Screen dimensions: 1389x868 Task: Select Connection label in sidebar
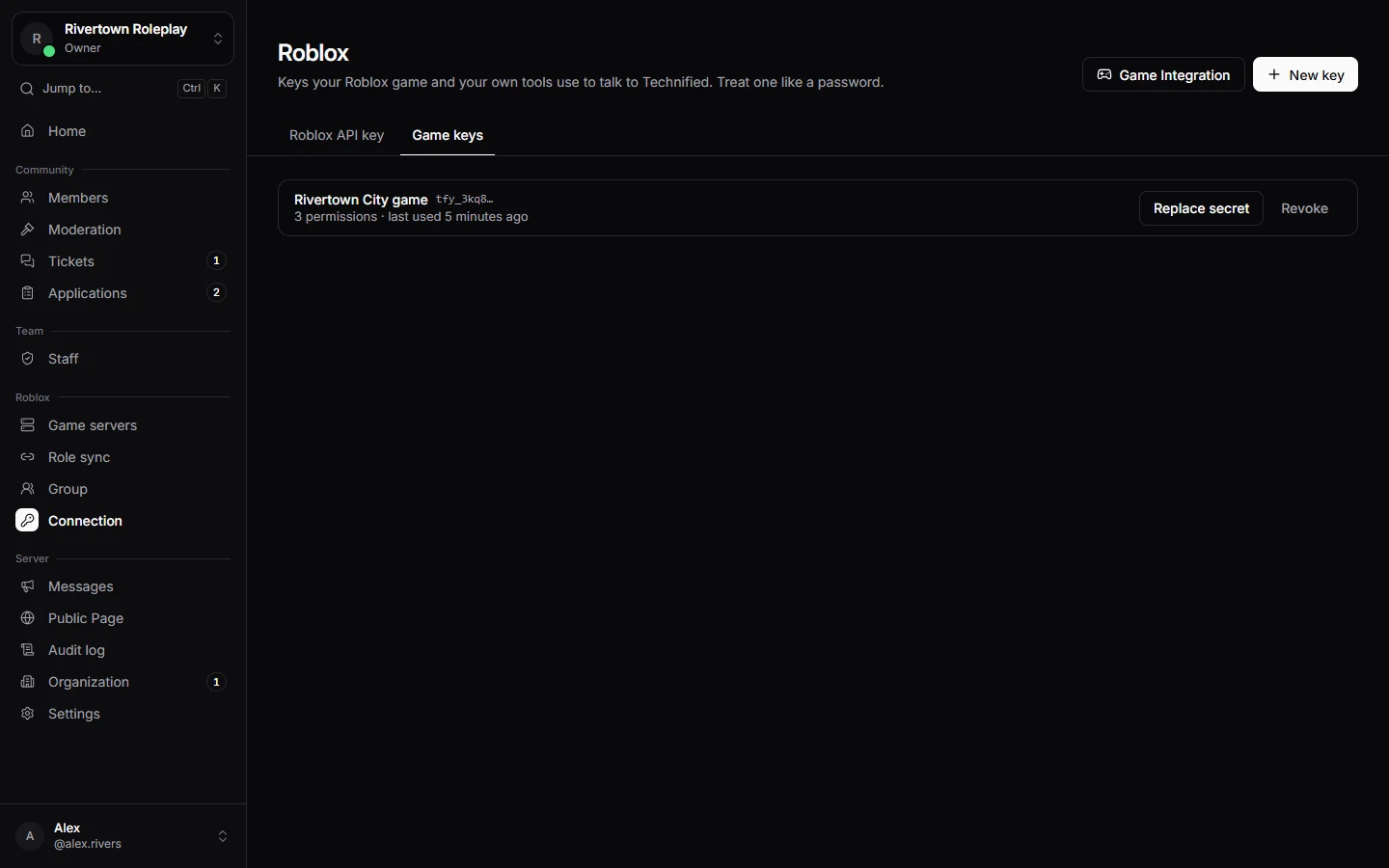click(x=85, y=521)
